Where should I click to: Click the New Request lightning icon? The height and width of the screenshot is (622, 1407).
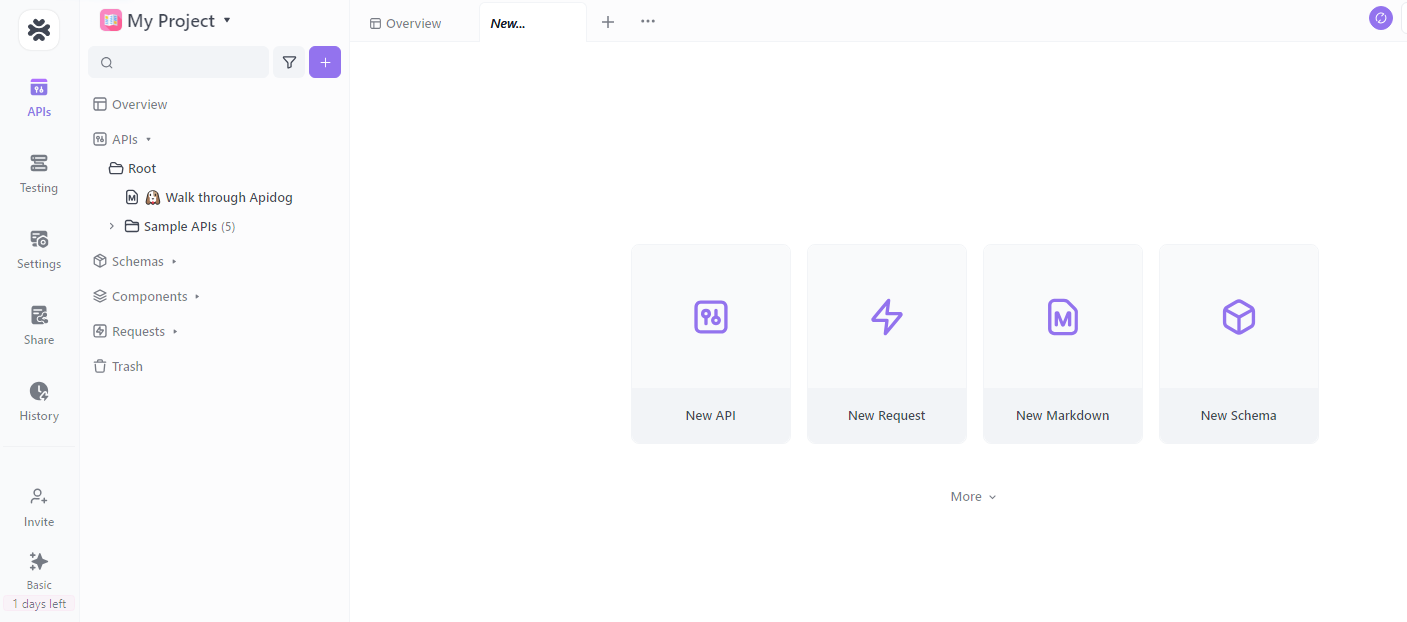click(887, 317)
